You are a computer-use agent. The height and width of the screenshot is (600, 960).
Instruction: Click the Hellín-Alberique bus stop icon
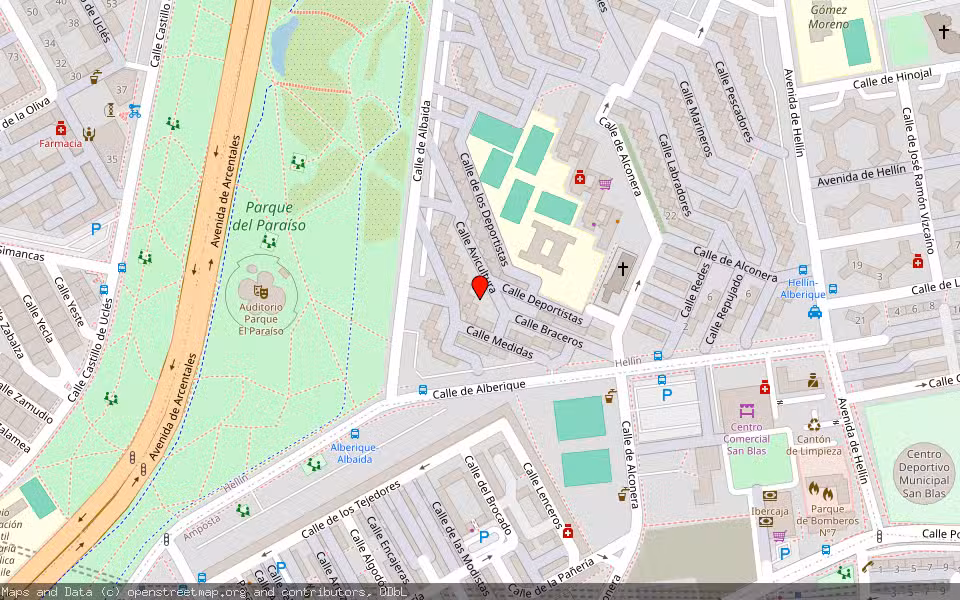tap(802, 269)
